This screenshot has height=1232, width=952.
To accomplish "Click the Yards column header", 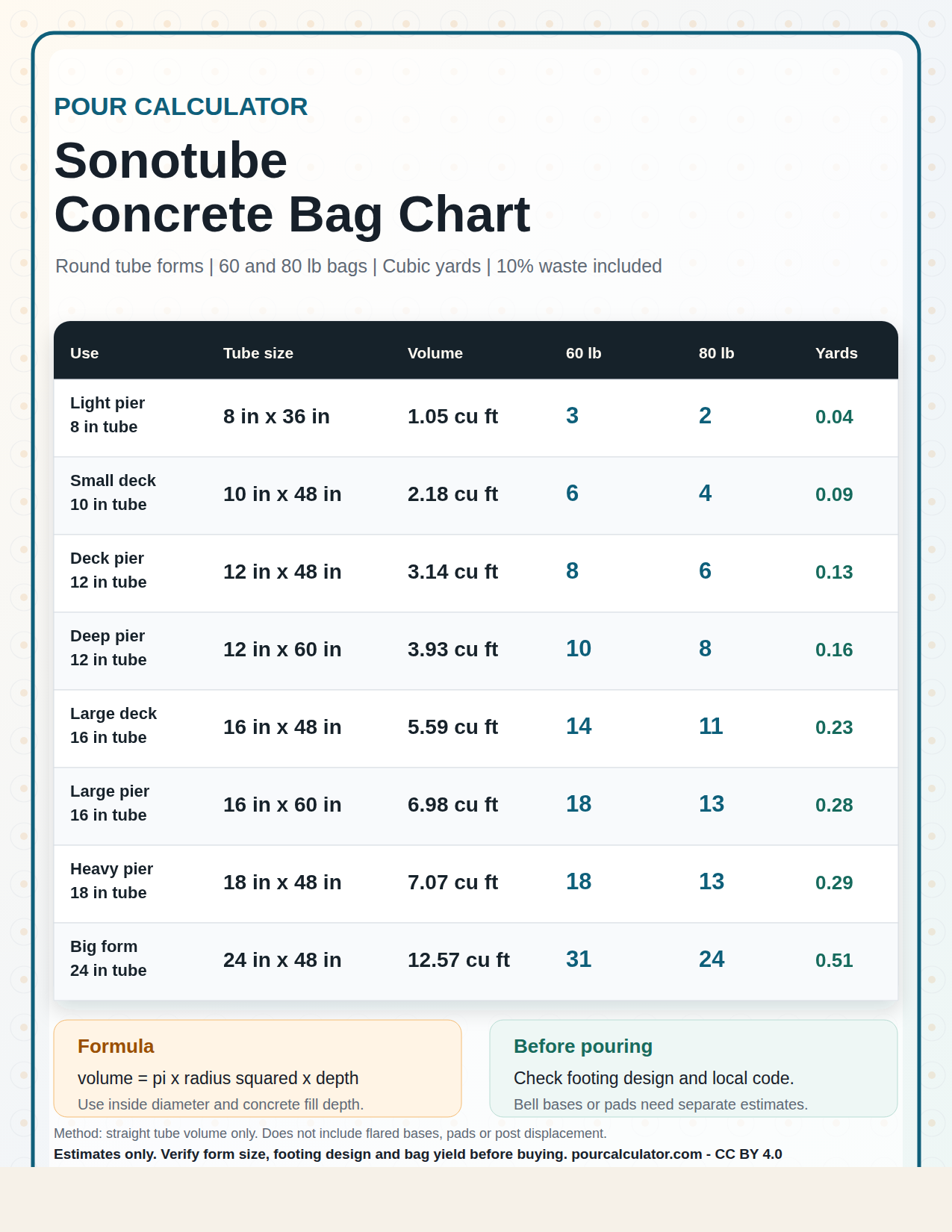I will (836, 353).
